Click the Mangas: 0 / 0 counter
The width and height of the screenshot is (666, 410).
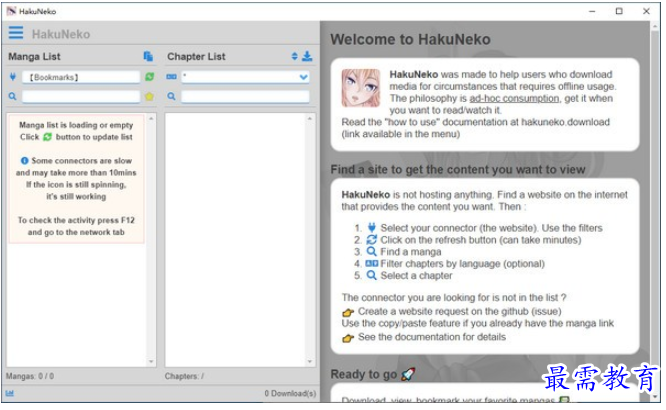[x=30, y=376]
